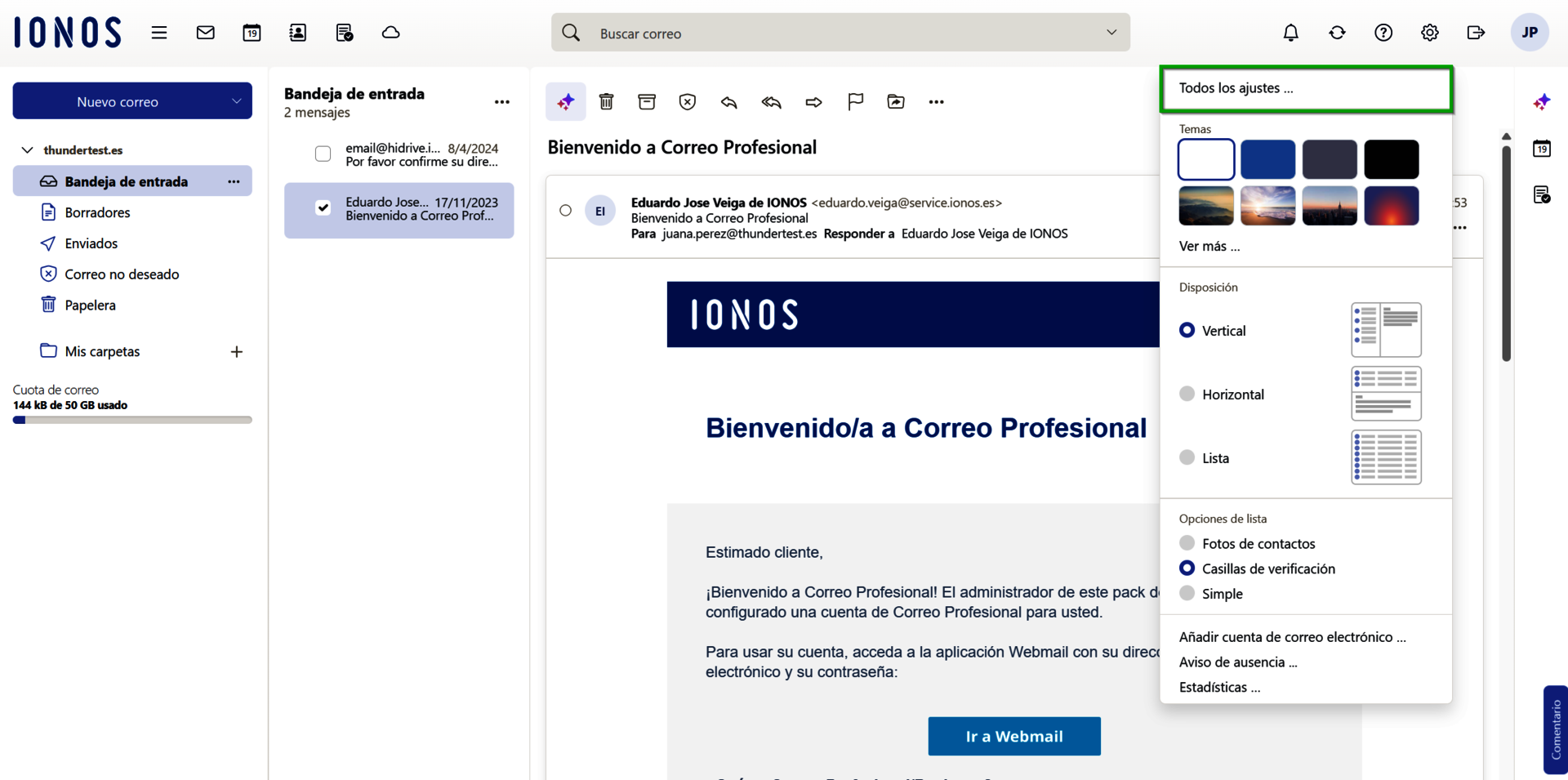
Task: Open notifications with the bell icon
Action: [1290, 33]
